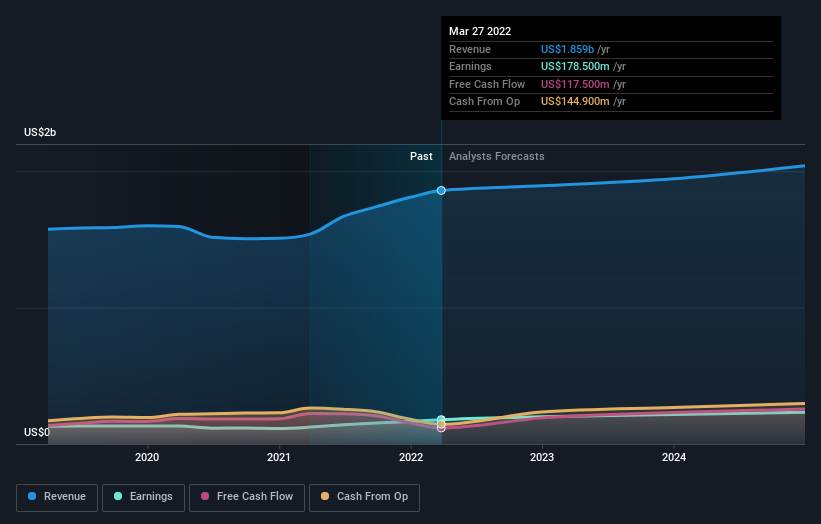
Task: Click the Analysts Forecasts label
Action: [496, 157]
